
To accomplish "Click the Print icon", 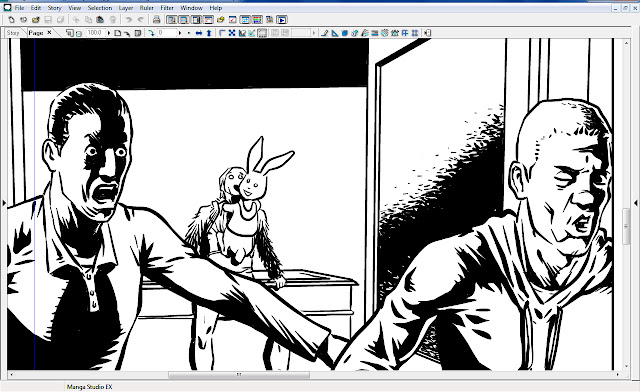I will [156, 20].
